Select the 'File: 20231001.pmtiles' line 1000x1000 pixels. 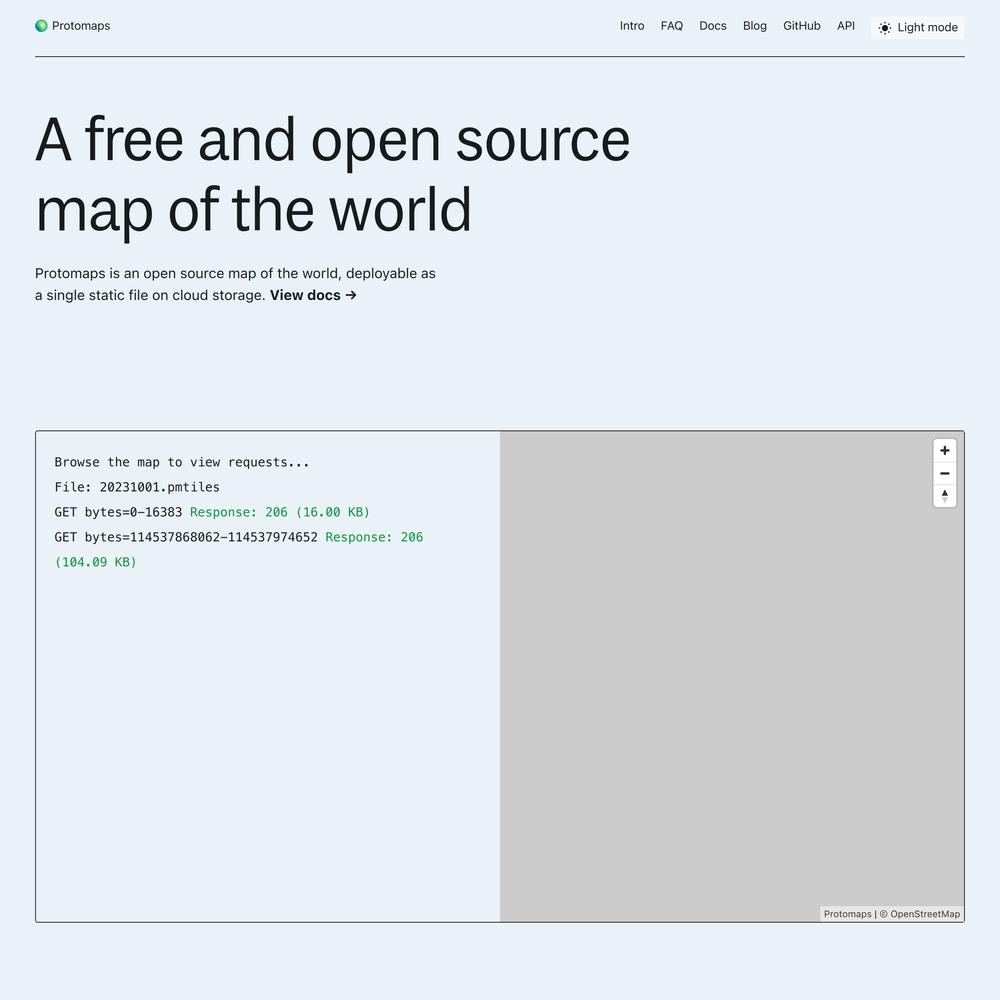(137, 487)
